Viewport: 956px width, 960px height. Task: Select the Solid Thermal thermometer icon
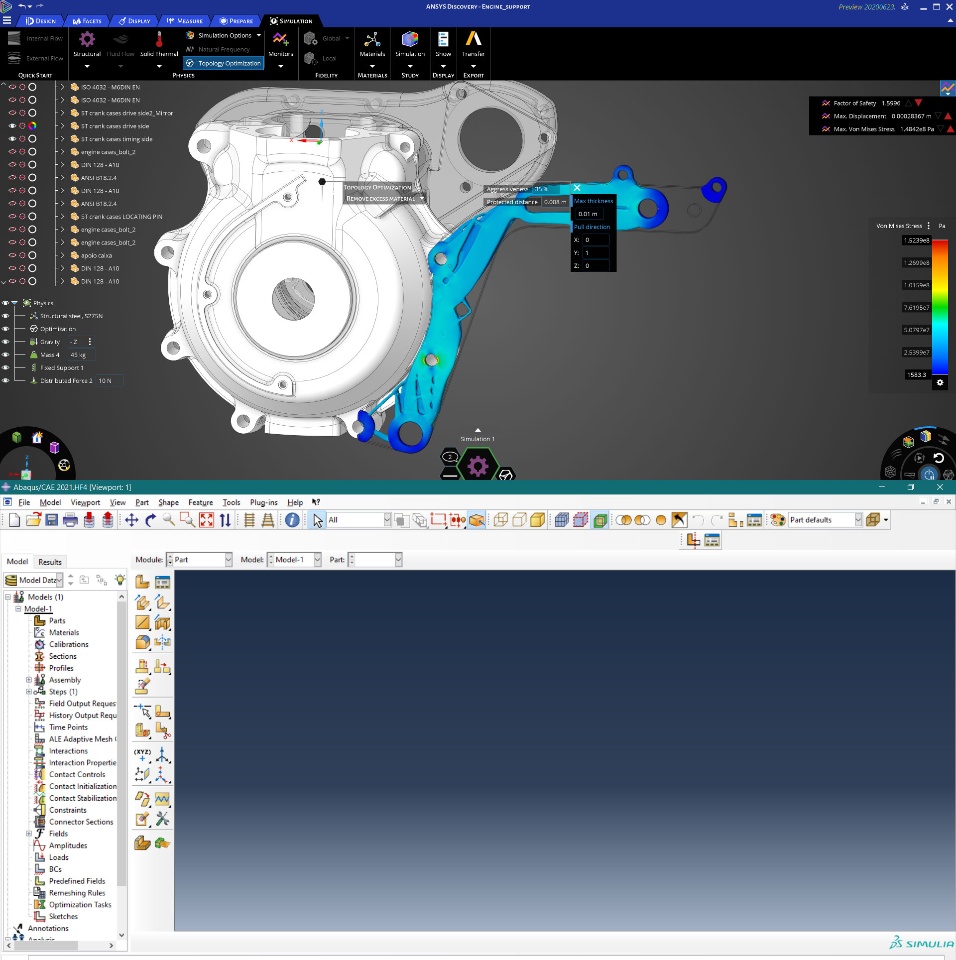tap(159, 40)
